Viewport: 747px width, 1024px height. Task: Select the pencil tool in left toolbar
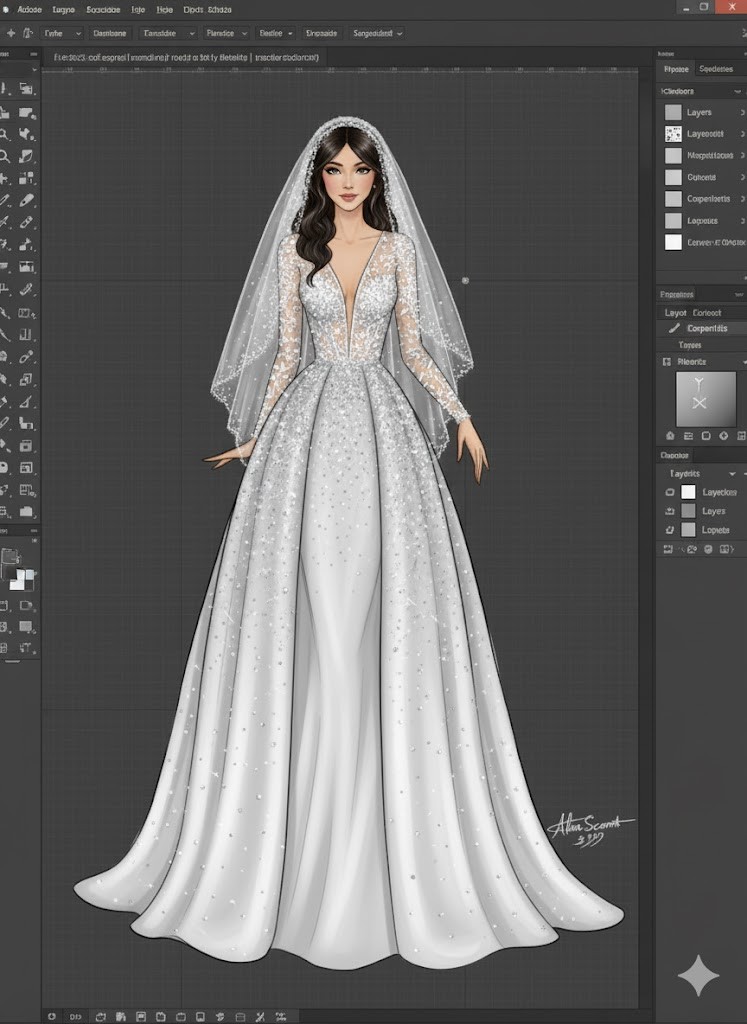(x=27, y=200)
